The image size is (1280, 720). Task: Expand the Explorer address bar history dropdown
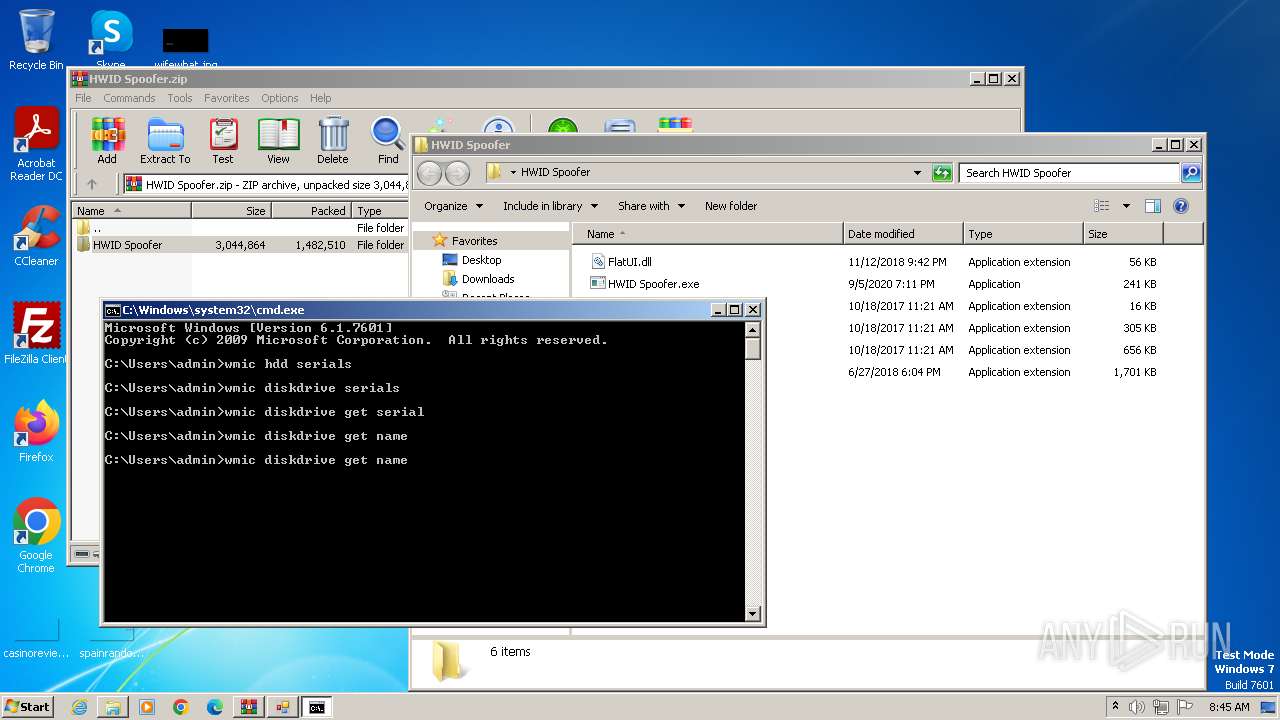917,173
